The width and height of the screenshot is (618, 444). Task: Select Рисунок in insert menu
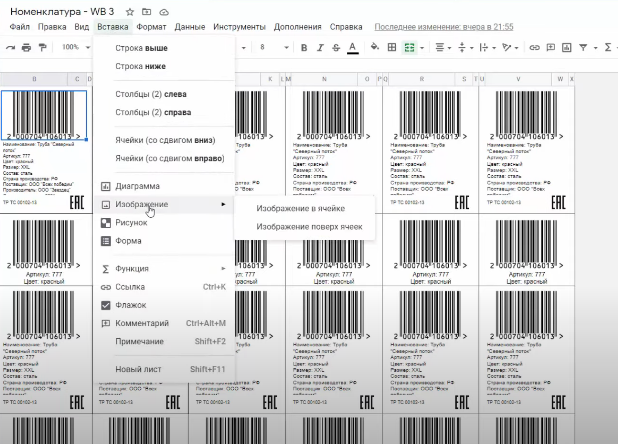click(x=164, y=223)
